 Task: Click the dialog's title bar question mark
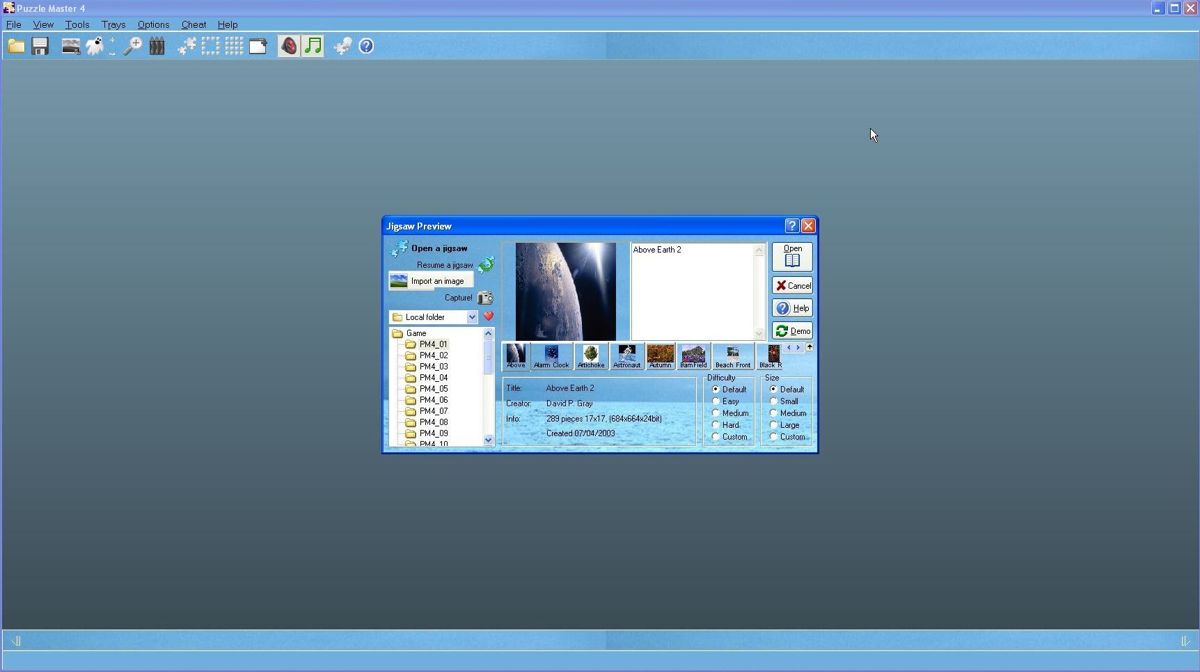(x=792, y=226)
